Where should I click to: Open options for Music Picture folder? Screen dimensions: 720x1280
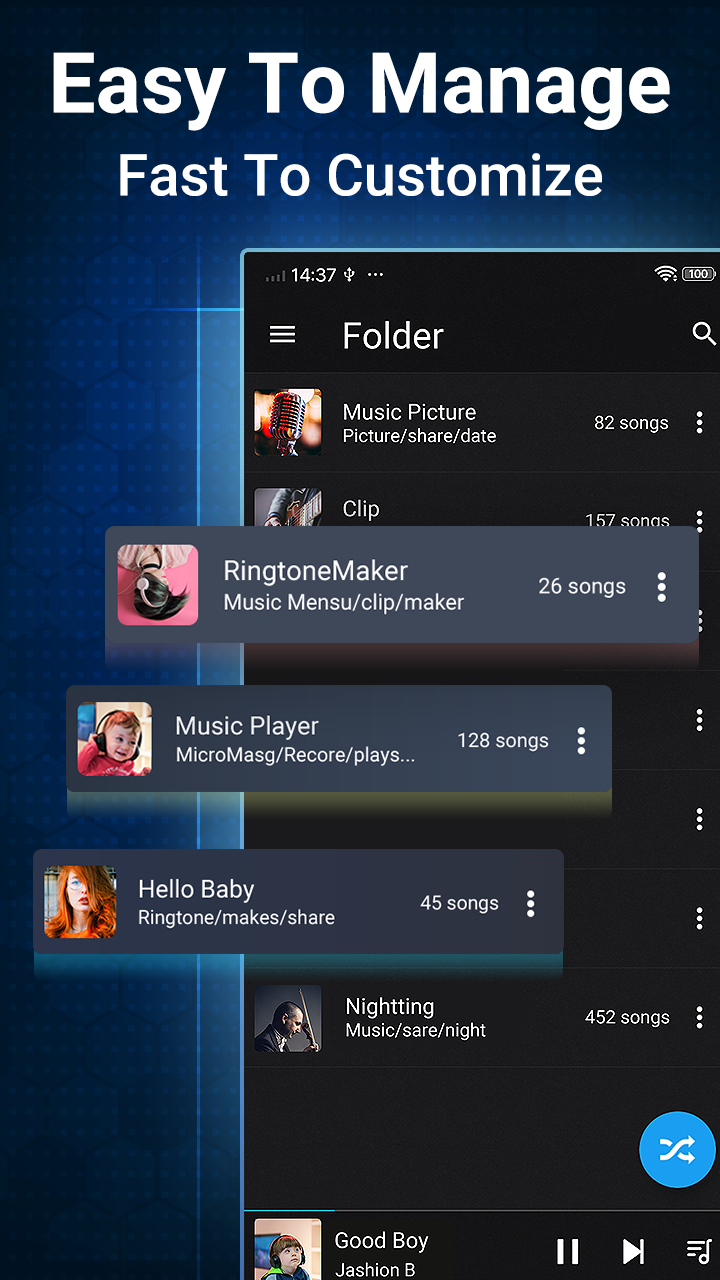point(699,423)
